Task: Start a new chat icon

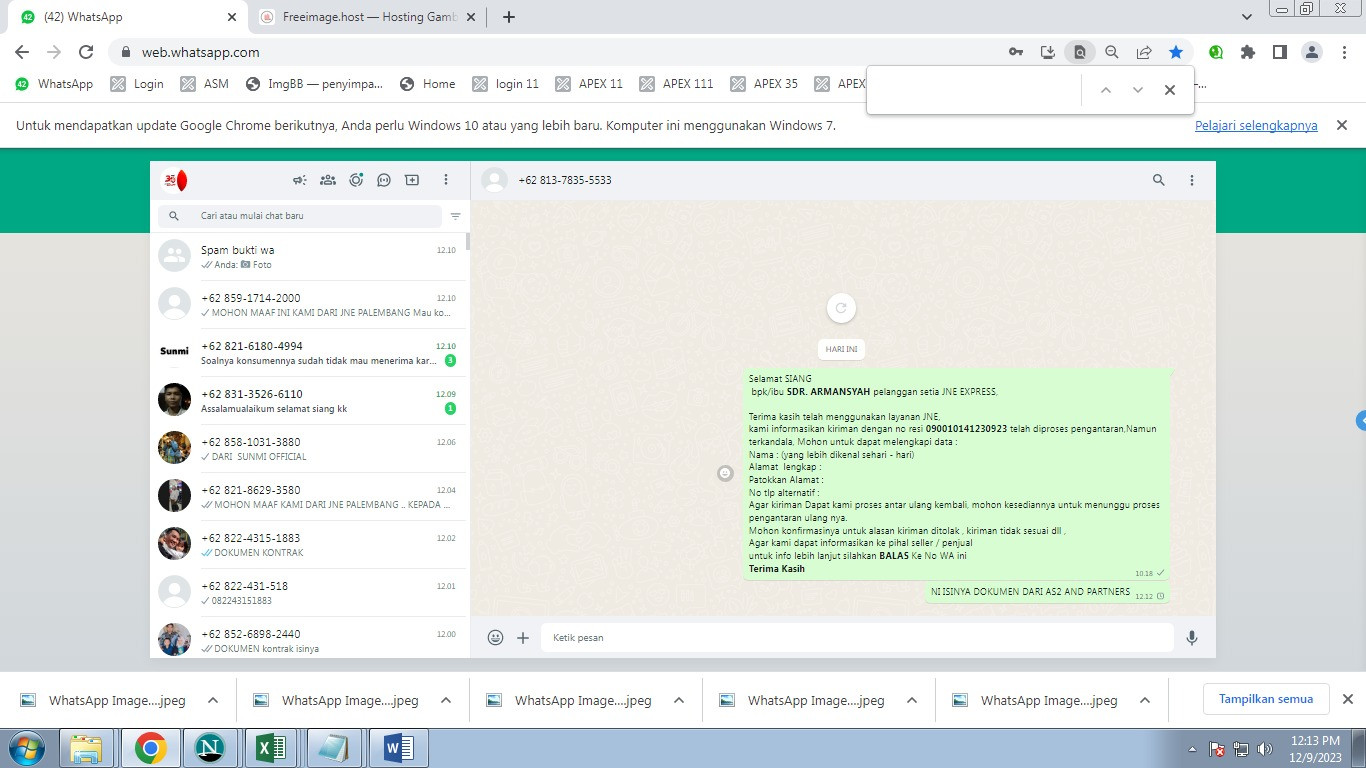Action: (411, 180)
